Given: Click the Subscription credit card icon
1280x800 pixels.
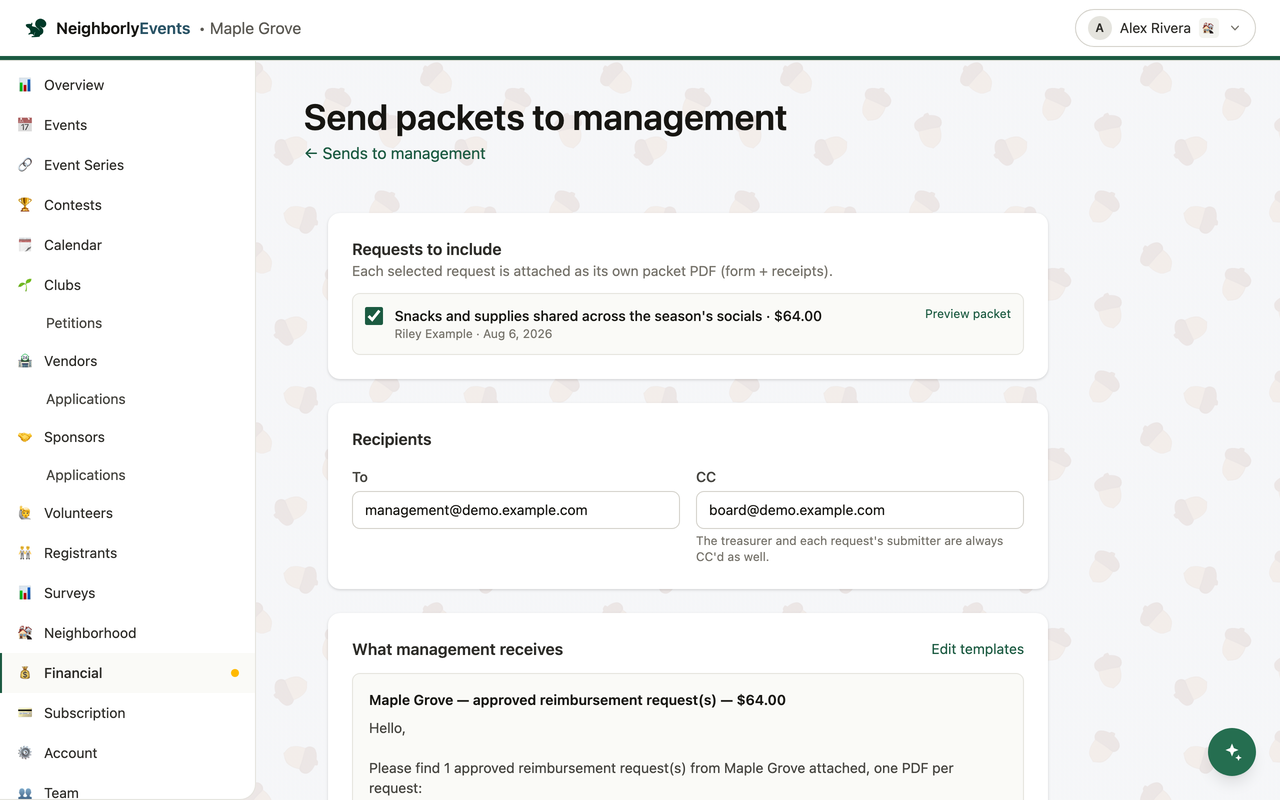Looking at the screenshot, I should pyautogui.click(x=25, y=713).
